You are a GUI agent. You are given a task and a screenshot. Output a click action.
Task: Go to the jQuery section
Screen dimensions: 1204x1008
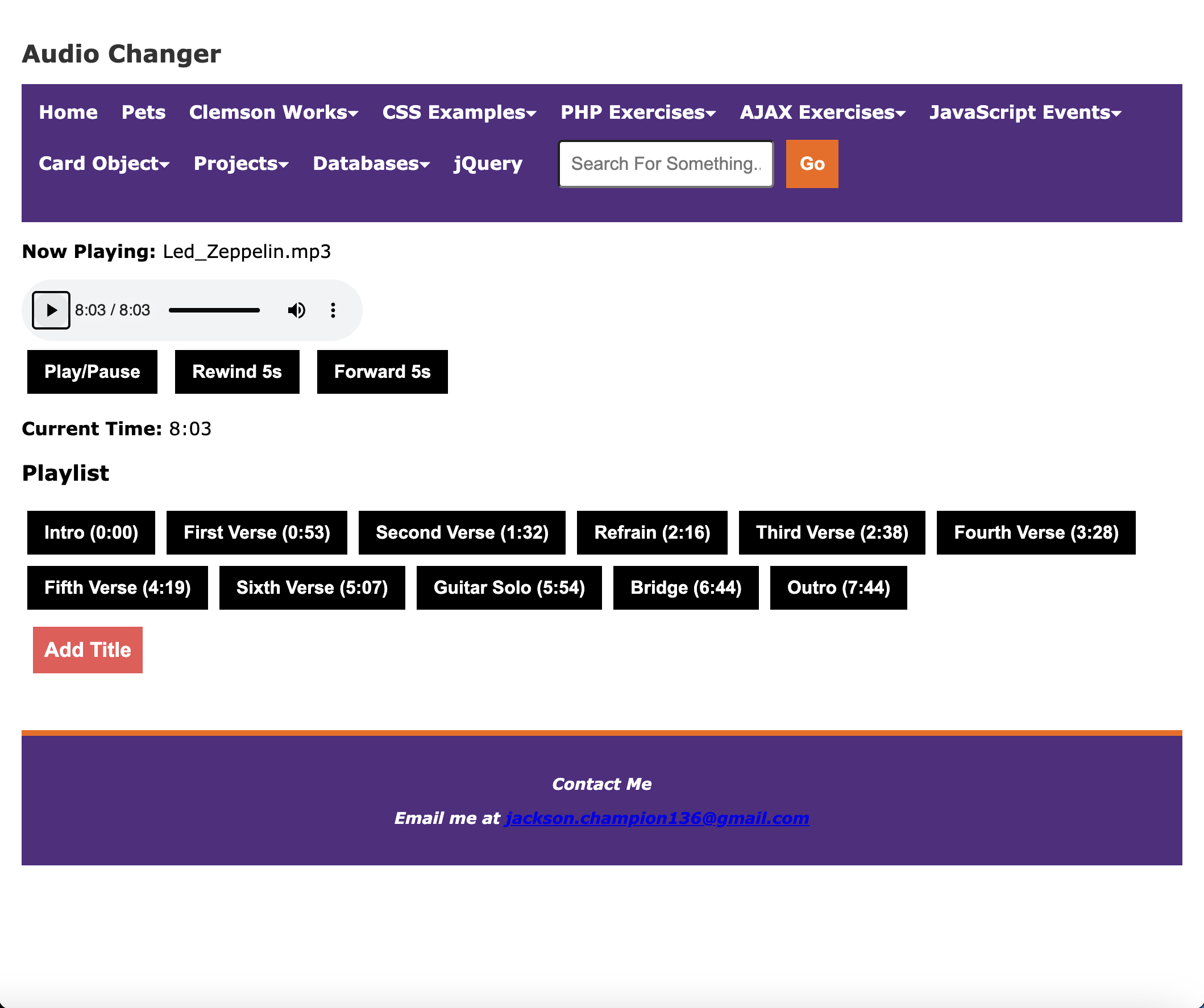pyautogui.click(x=487, y=163)
